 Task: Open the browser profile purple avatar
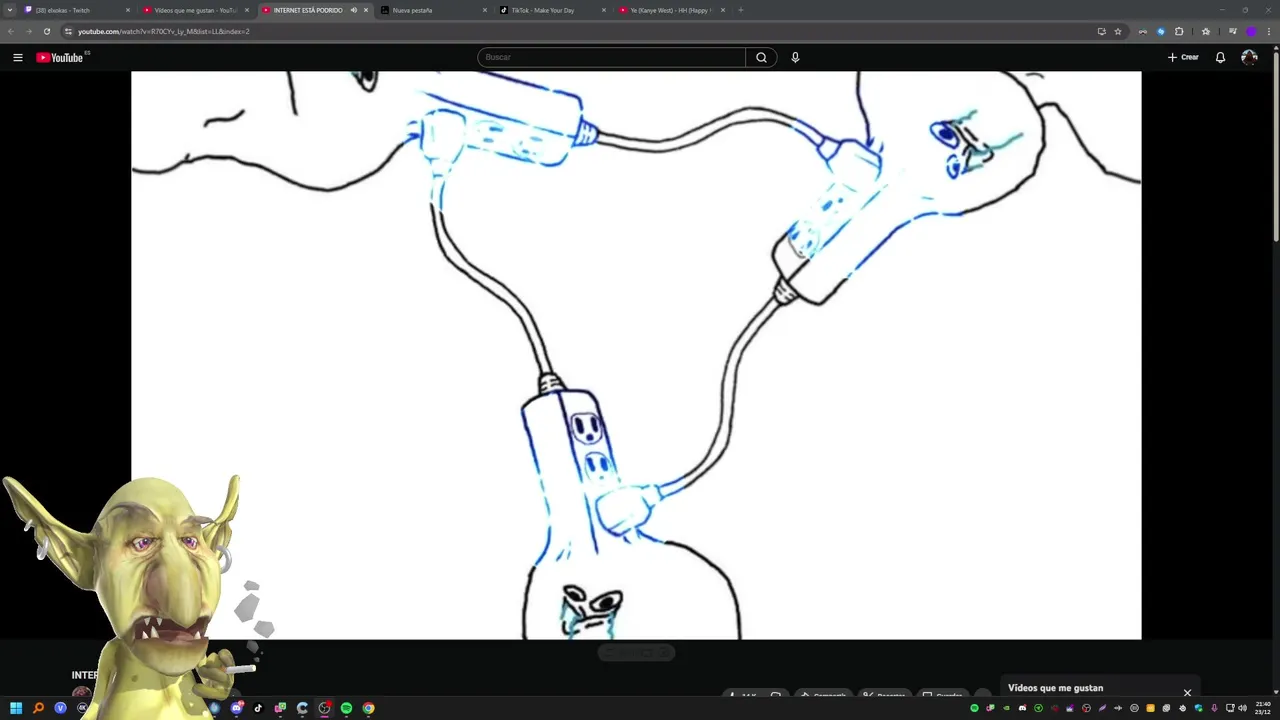pyautogui.click(x=1250, y=31)
